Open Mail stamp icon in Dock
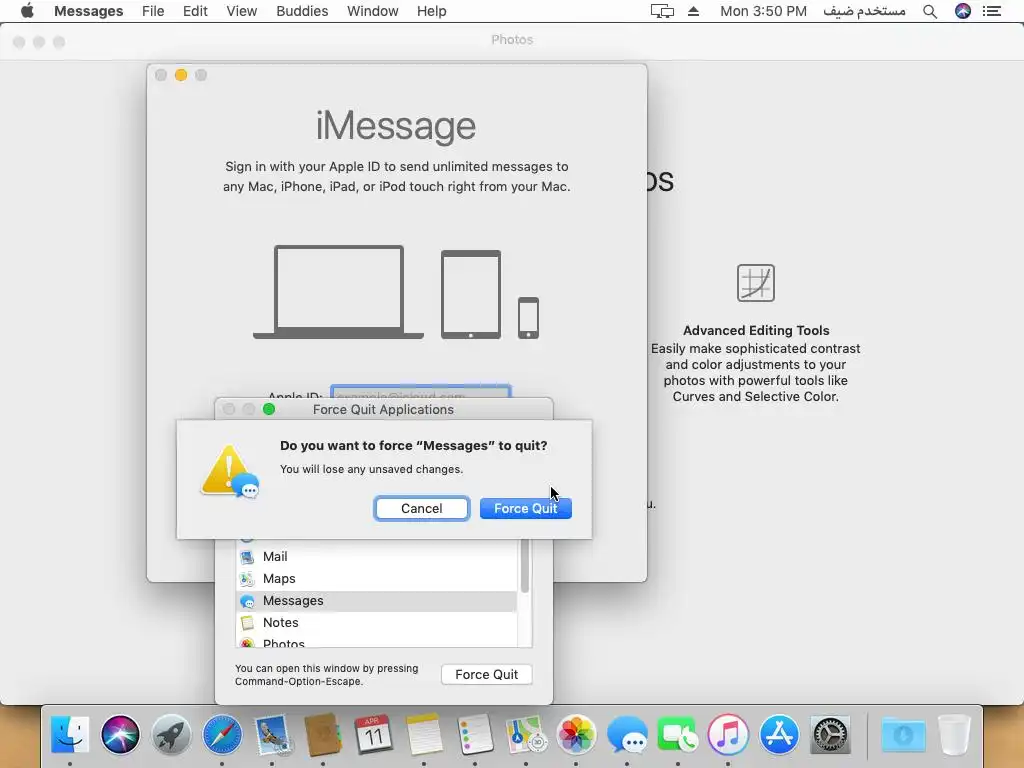This screenshot has width=1024, height=768. coord(272,734)
